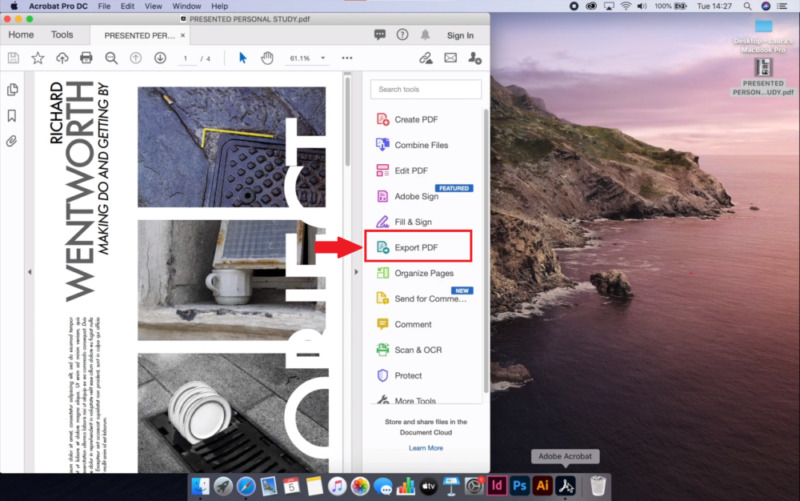Image resolution: width=800 pixels, height=501 pixels.
Task: Click the Sign In button
Action: click(x=460, y=35)
